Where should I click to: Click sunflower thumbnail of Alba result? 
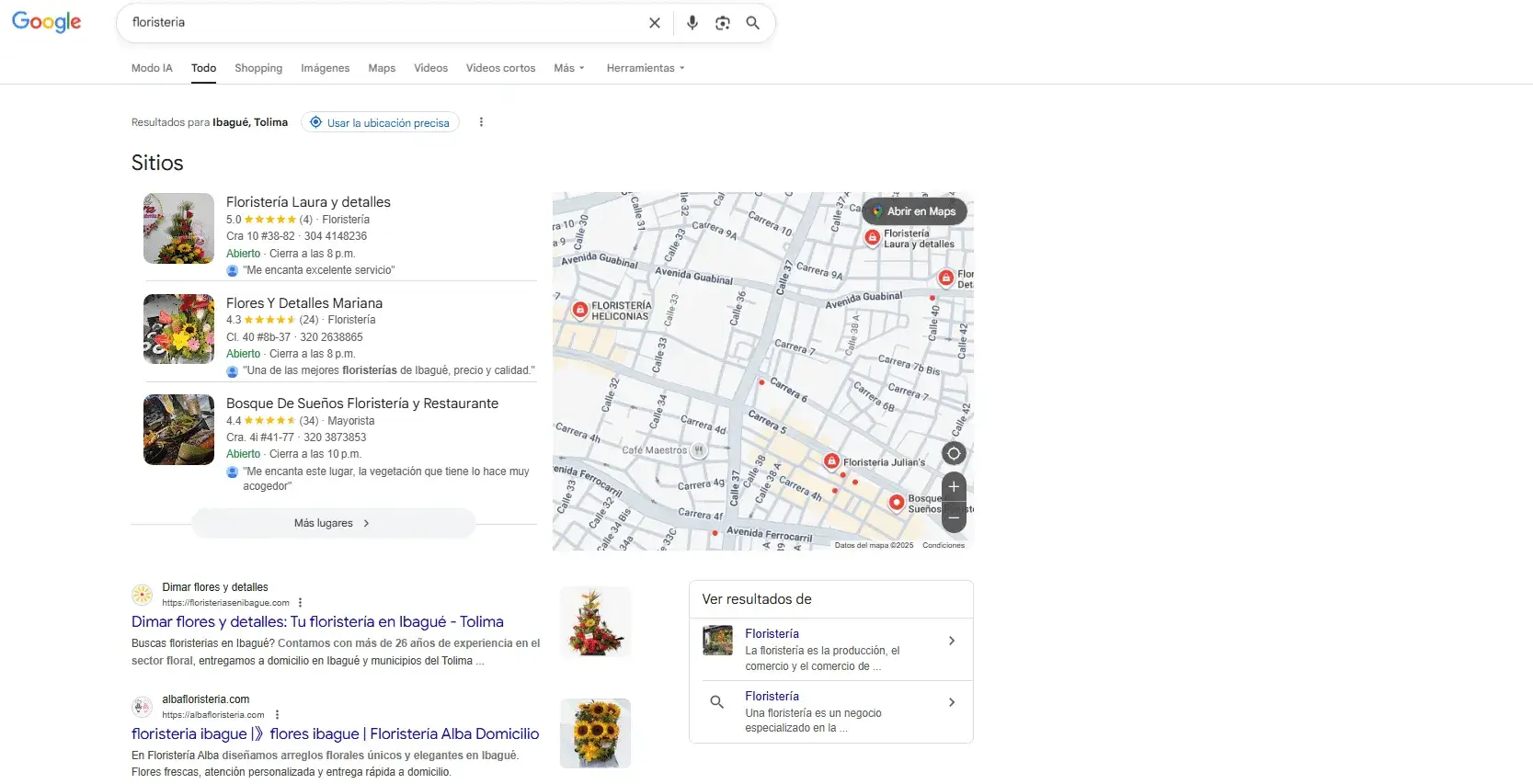point(595,733)
